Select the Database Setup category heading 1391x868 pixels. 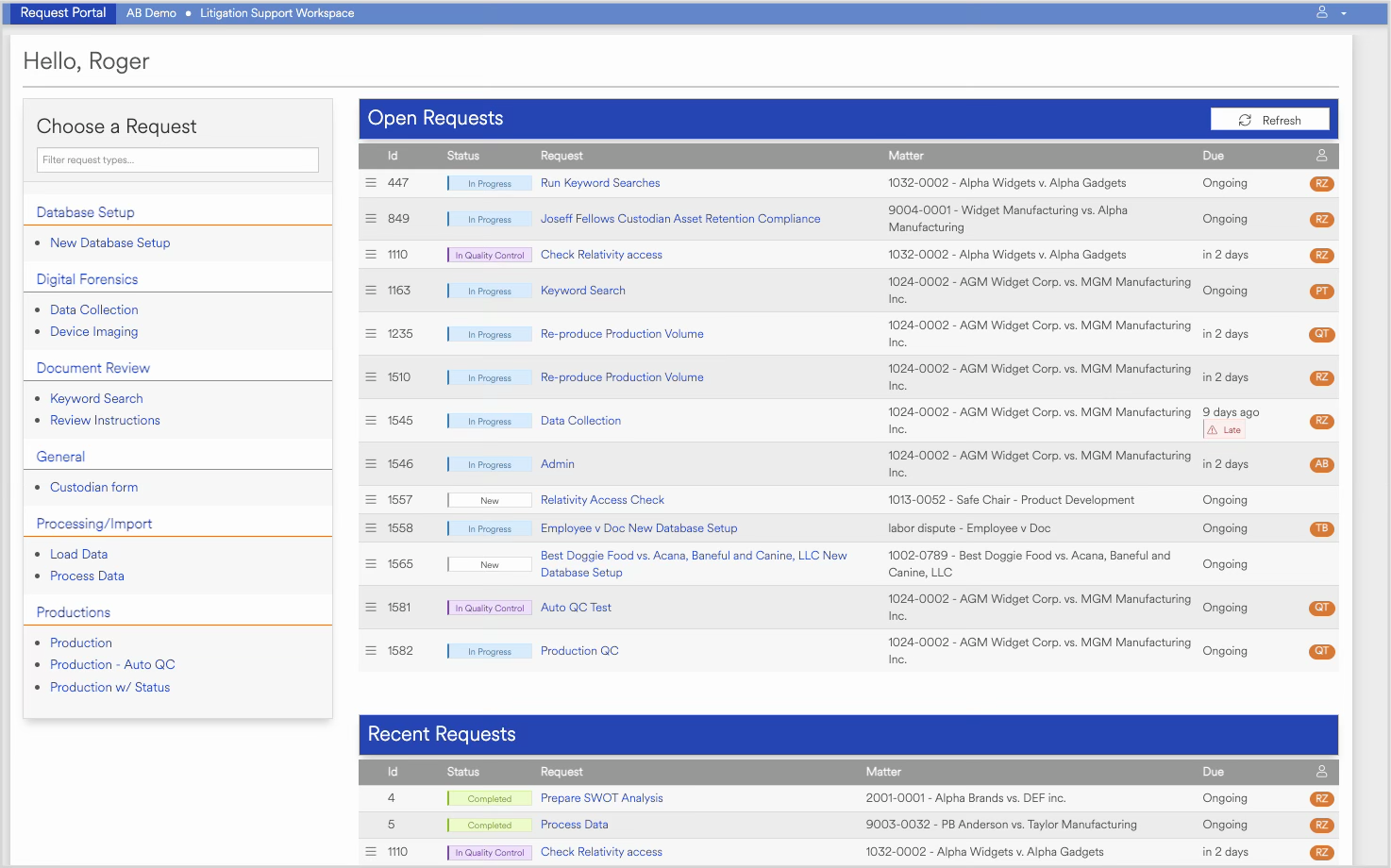point(85,212)
